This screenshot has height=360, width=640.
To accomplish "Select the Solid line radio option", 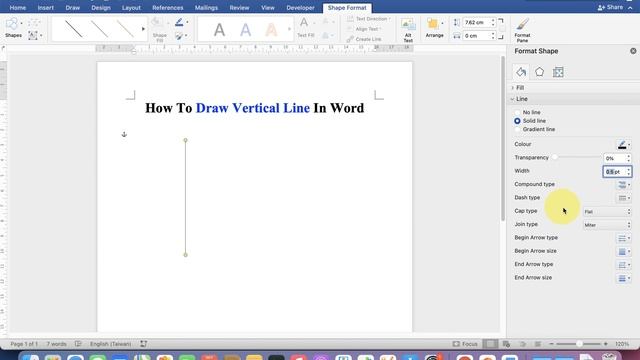I will 518,121.
